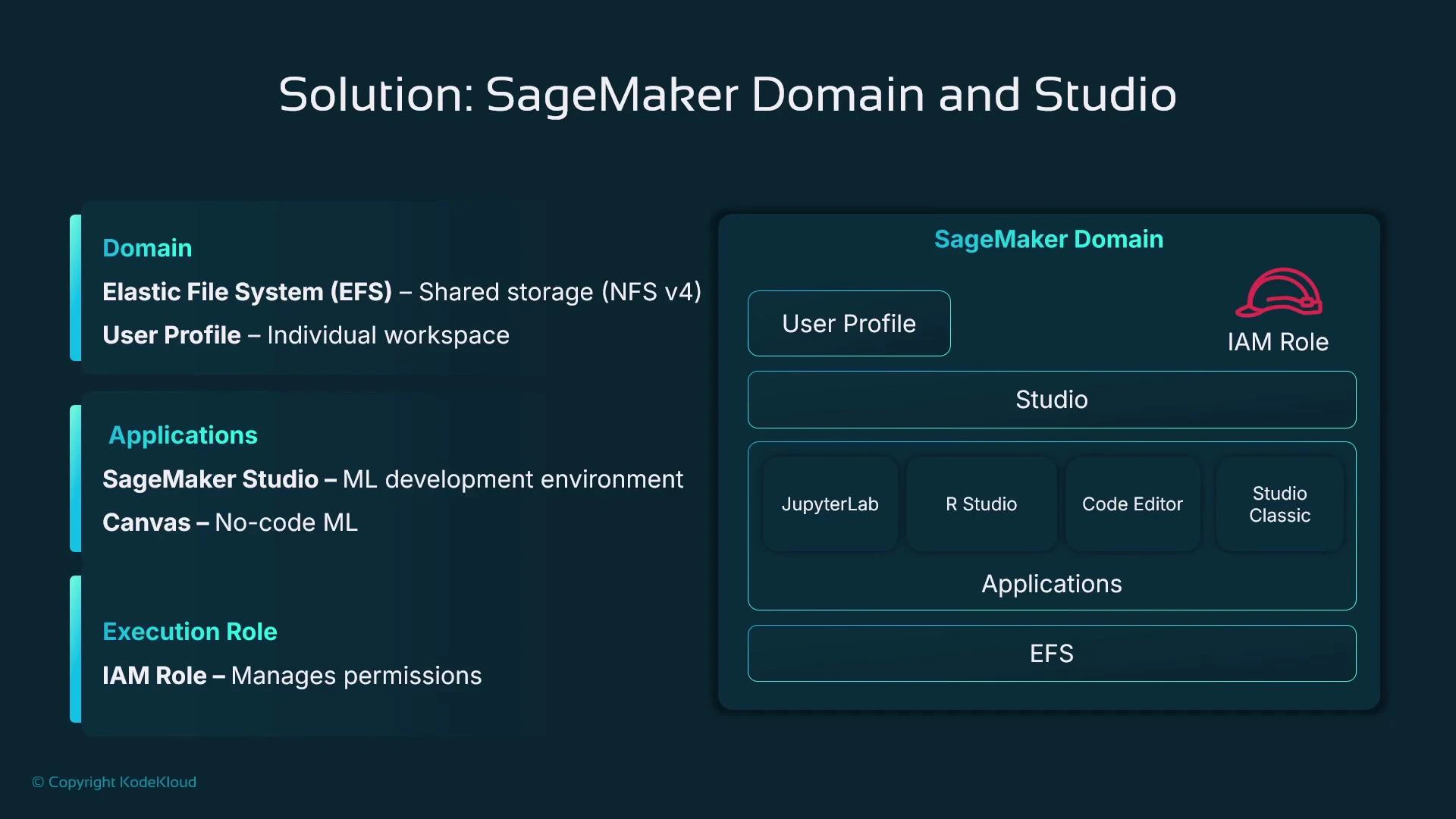The image size is (1456, 819).
Task: Expand the Applications group in the diagram
Action: tap(1051, 584)
